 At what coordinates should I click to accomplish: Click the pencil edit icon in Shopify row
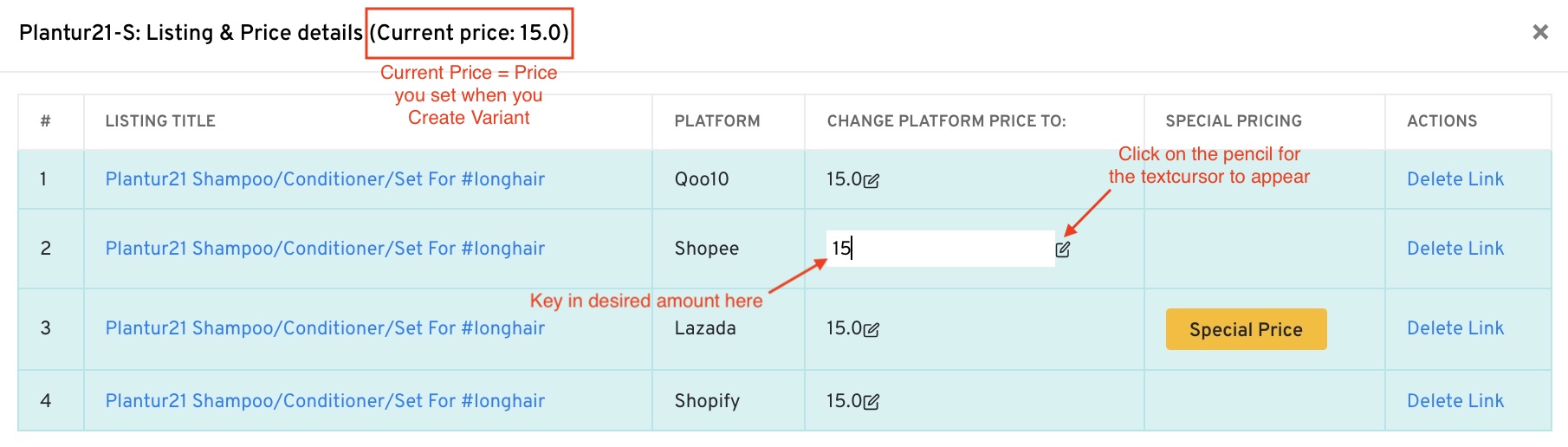[x=871, y=402]
